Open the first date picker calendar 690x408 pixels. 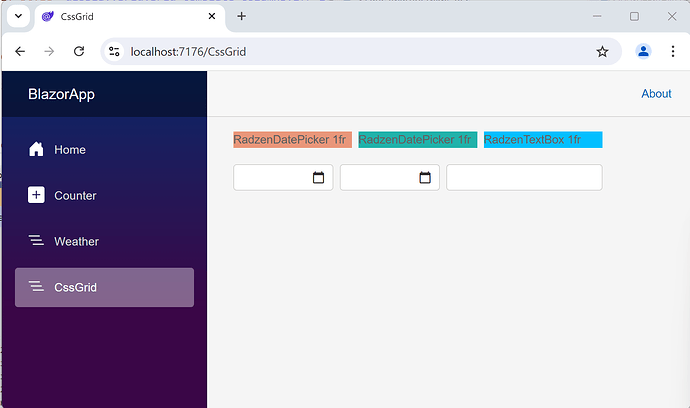pyautogui.click(x=319, y=178)
